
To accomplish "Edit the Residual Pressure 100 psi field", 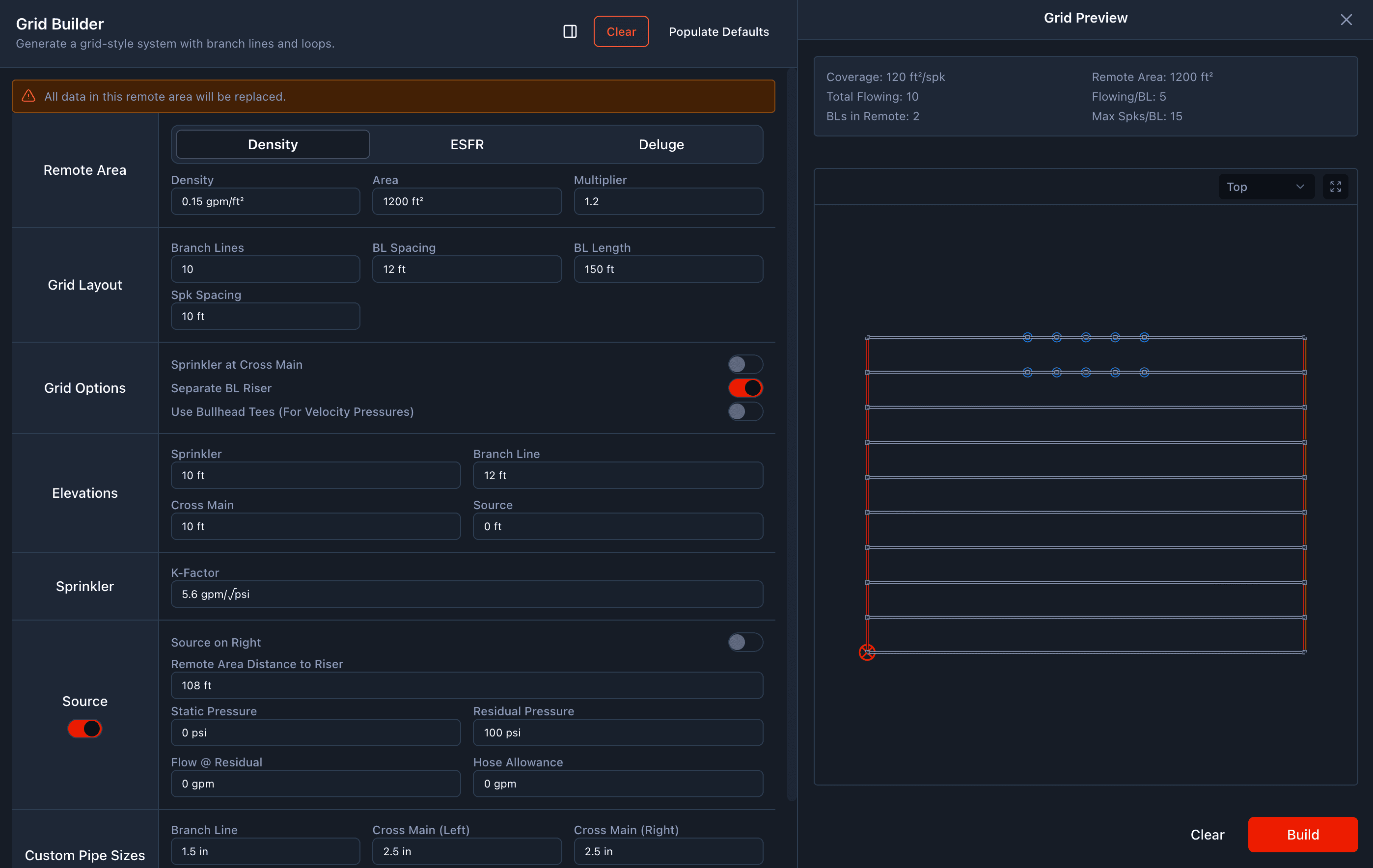I will [x=618, y=733].
